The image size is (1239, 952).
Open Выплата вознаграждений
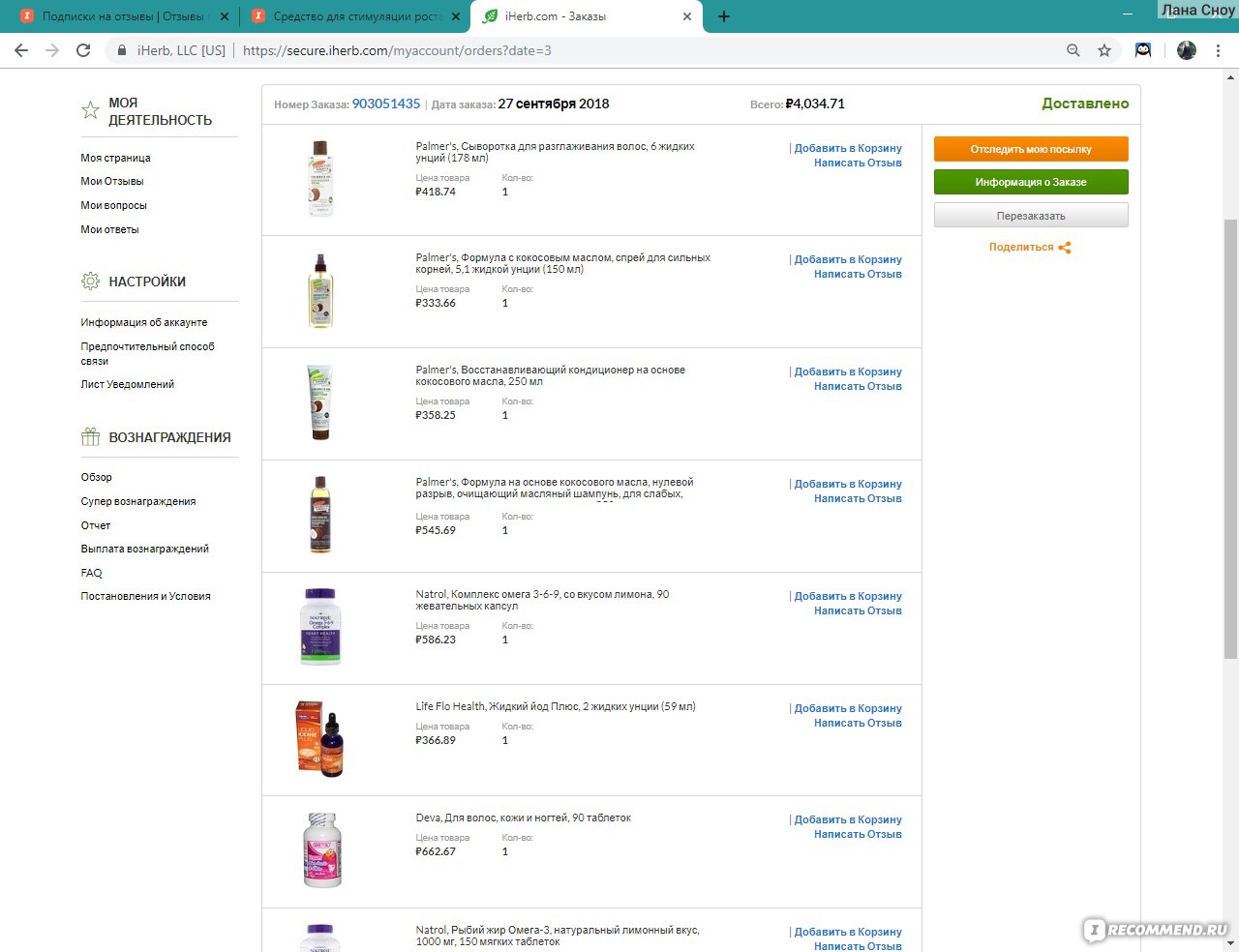coord(145,549)
